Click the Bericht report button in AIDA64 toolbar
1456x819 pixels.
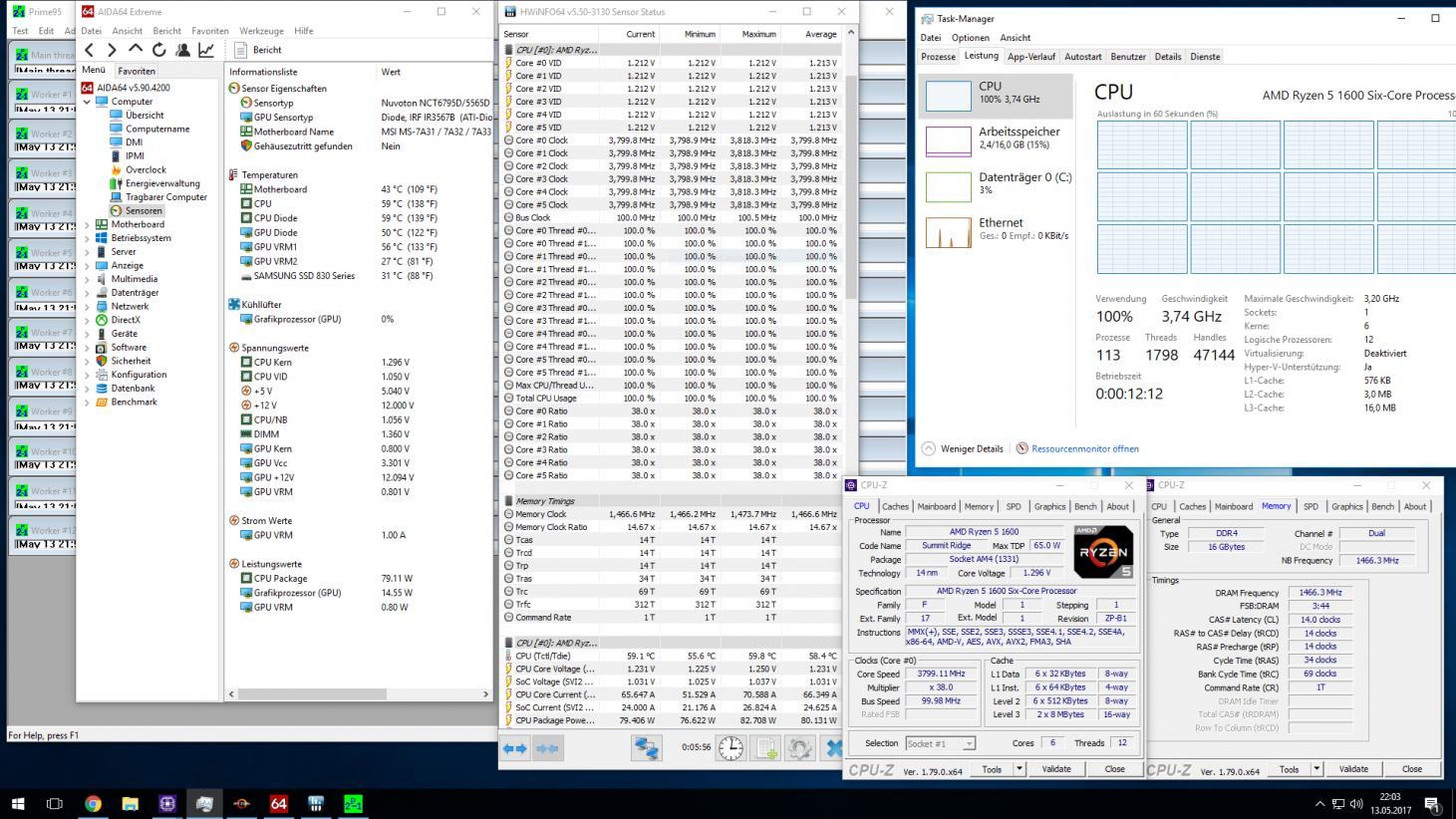(259, 50)
